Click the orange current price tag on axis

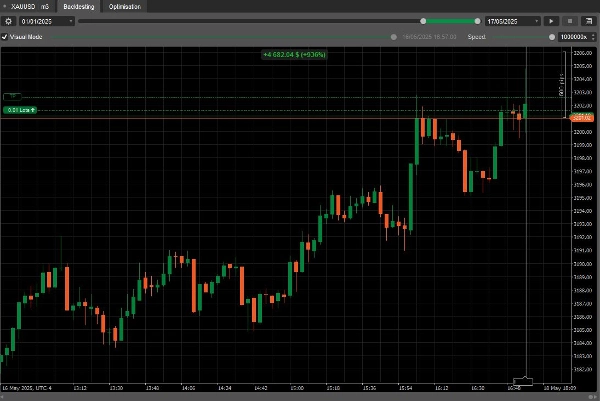pyautogui.click(x=582, y=118)
